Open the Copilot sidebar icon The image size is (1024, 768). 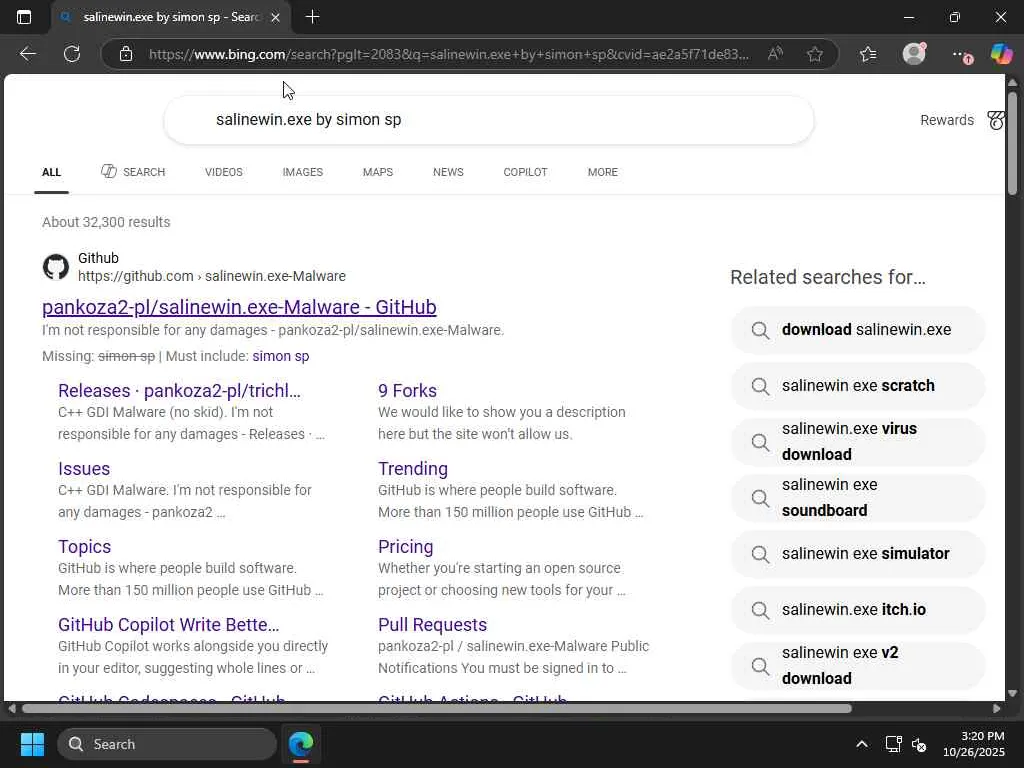coord(1001,54)
